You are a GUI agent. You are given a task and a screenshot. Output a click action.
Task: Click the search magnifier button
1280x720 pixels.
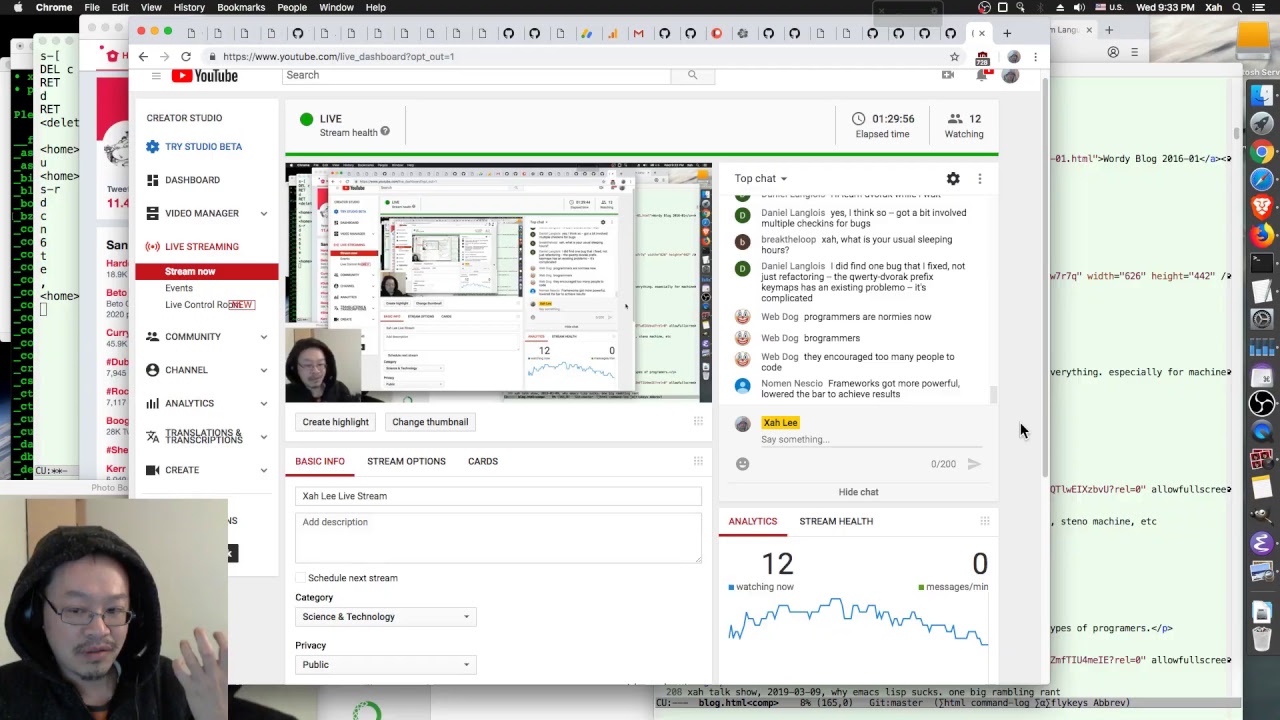coord(692,75)
